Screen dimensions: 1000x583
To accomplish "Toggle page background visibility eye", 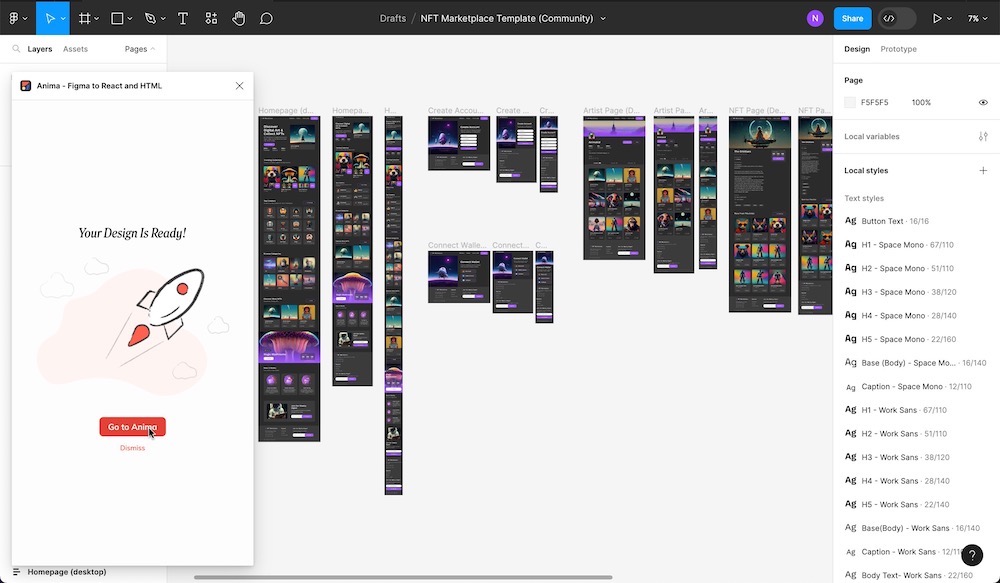I will pyautogui.click(x=983, y=102).
